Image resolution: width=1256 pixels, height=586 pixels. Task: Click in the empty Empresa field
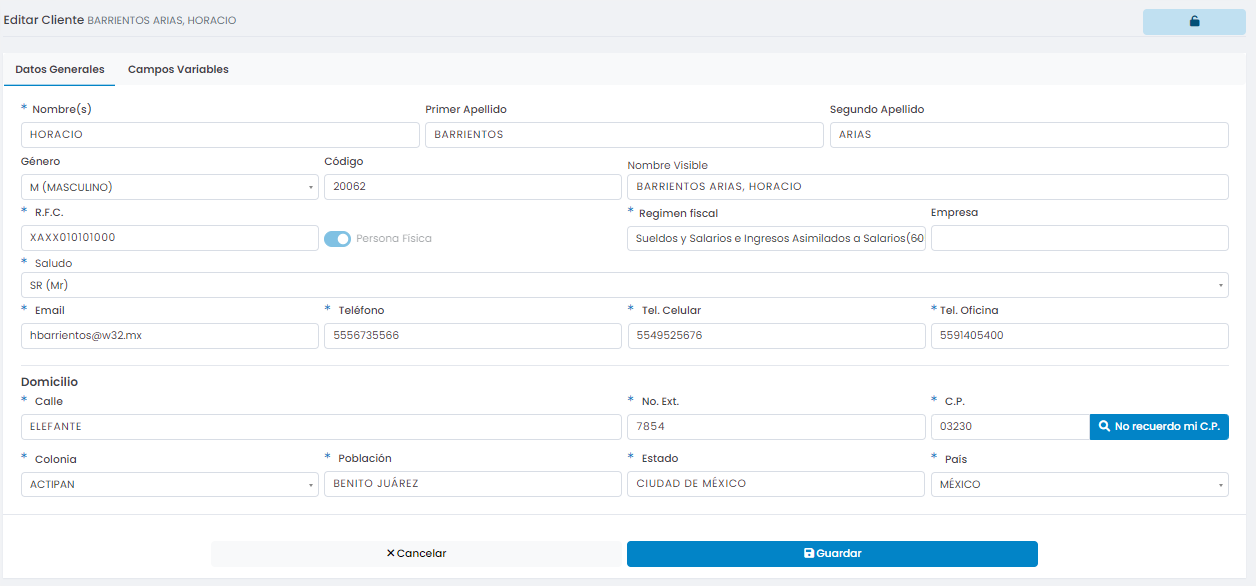(x=1079, y=238)
